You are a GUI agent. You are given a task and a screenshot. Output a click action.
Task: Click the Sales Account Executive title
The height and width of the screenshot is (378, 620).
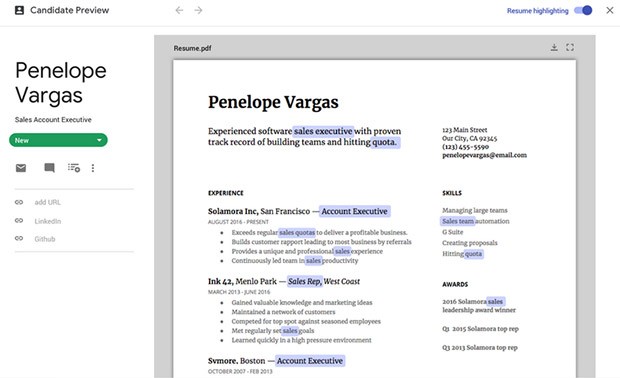pos(53,119)
